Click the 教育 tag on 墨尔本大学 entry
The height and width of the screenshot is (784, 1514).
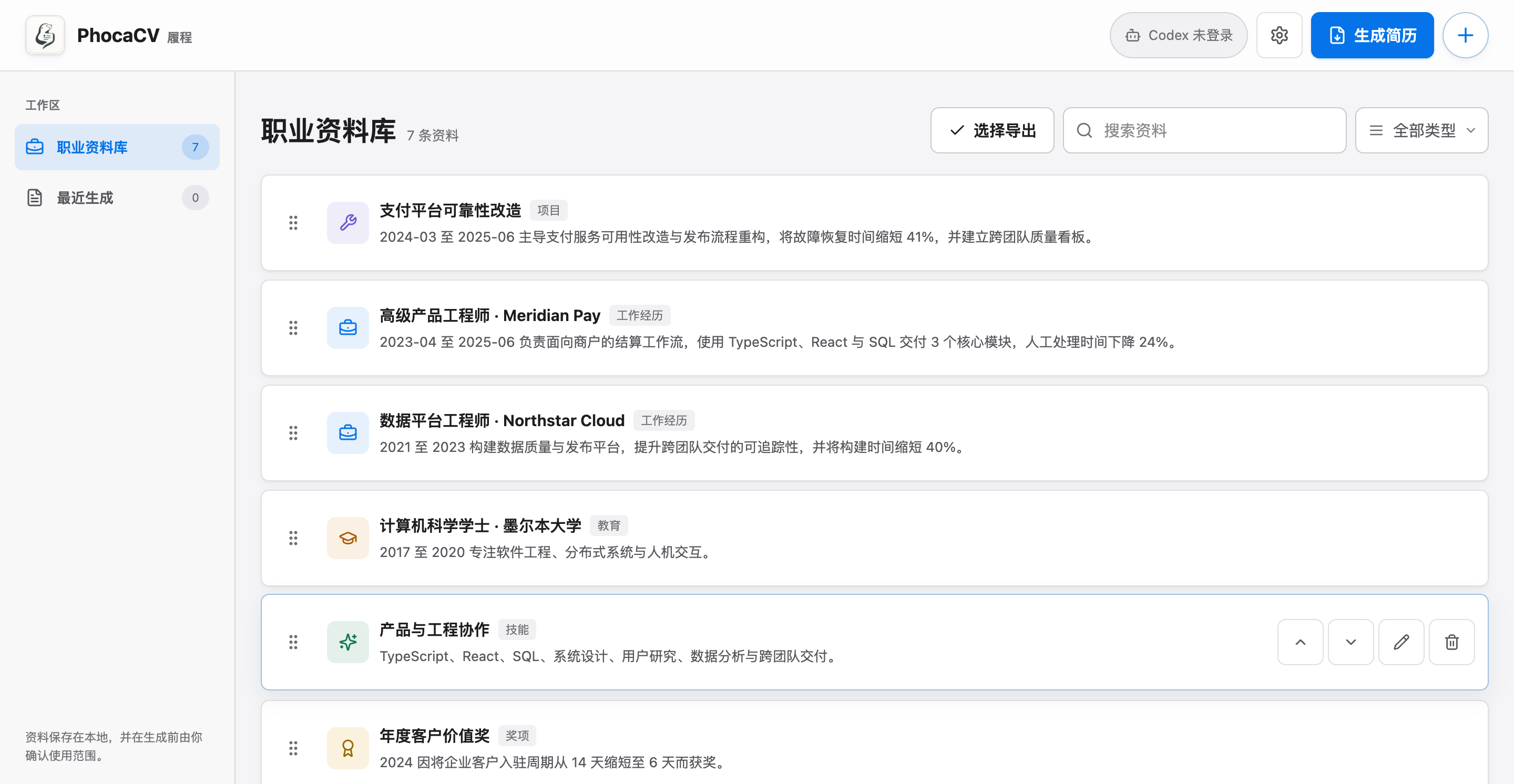608,525
